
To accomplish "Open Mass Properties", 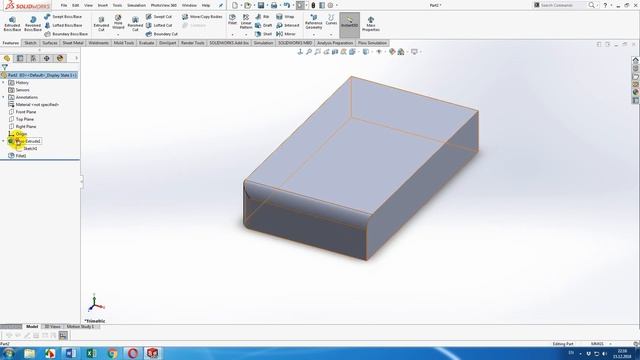I will point(371,24).
